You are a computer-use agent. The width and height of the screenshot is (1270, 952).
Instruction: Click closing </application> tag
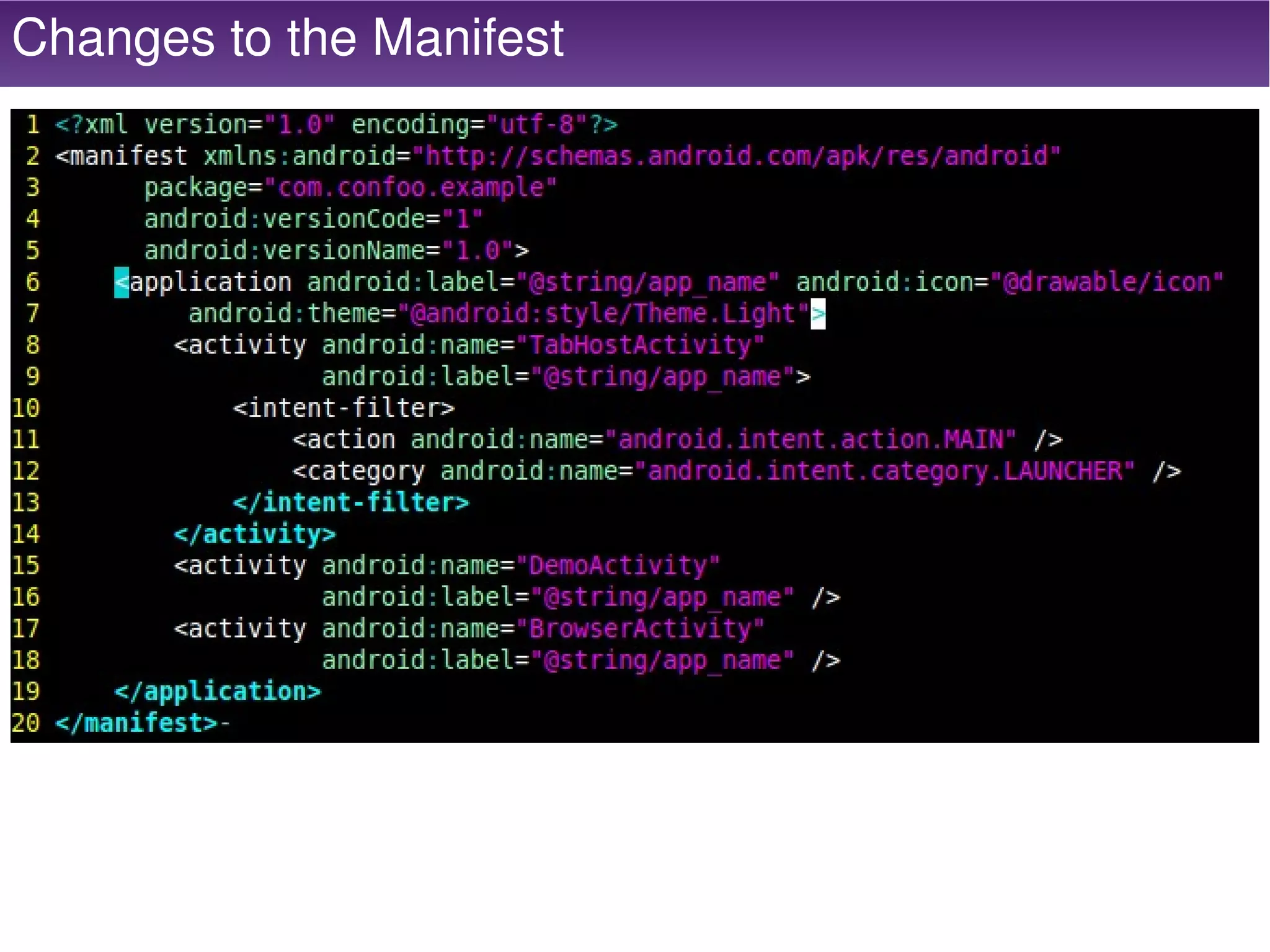(218, 692)
